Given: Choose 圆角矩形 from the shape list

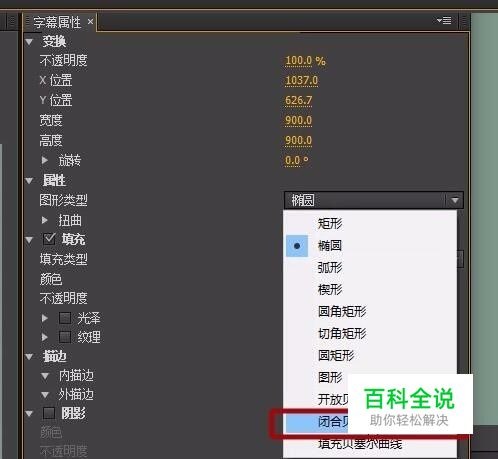Looking at the screenshot, I should [x=370, y=311].
